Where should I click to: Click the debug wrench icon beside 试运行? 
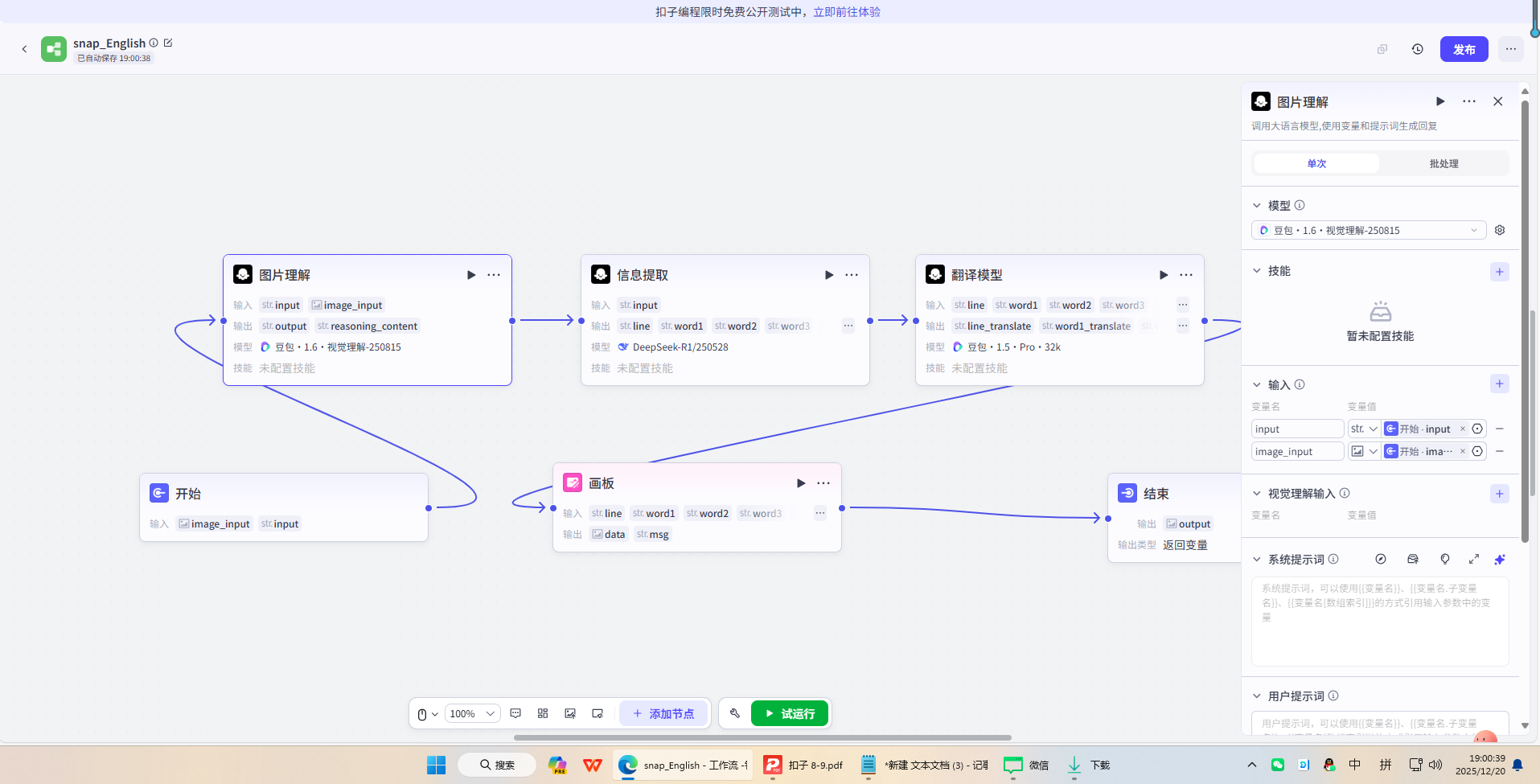[x=734, y=713]
